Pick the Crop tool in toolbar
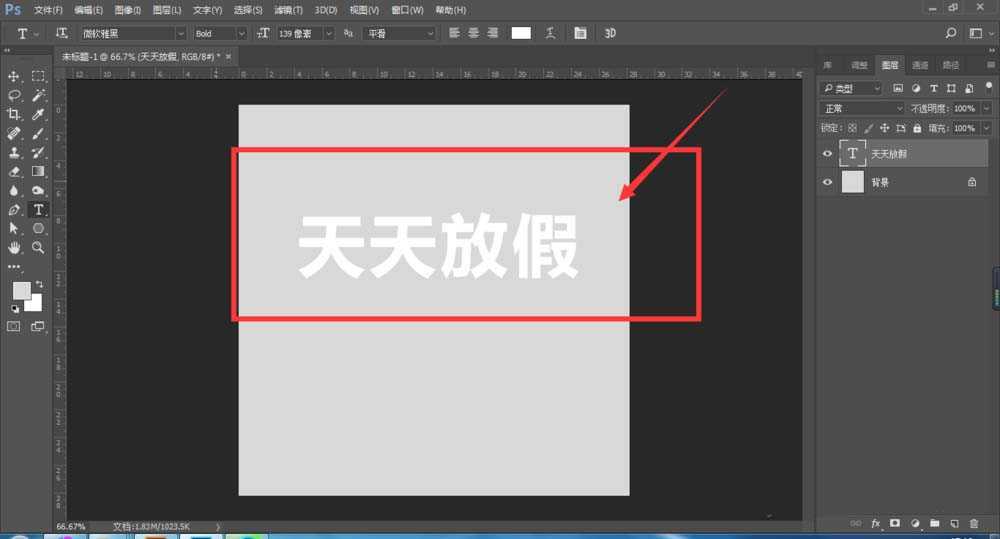The width and height of the screenshot is (1000, 539). [14, 115]
